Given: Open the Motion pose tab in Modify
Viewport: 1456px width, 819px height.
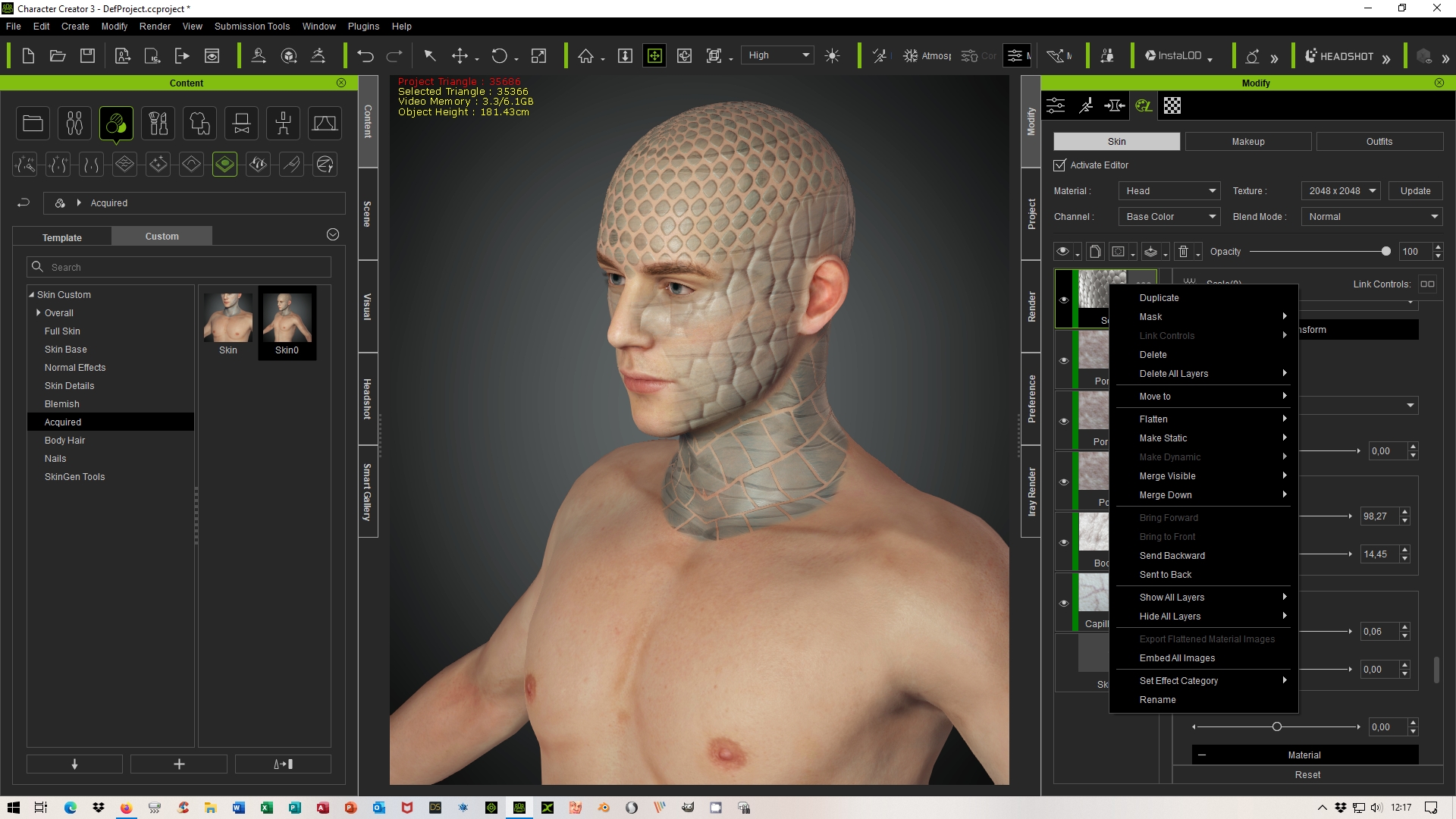Looking at the screenshot, I should (1085, 105).
